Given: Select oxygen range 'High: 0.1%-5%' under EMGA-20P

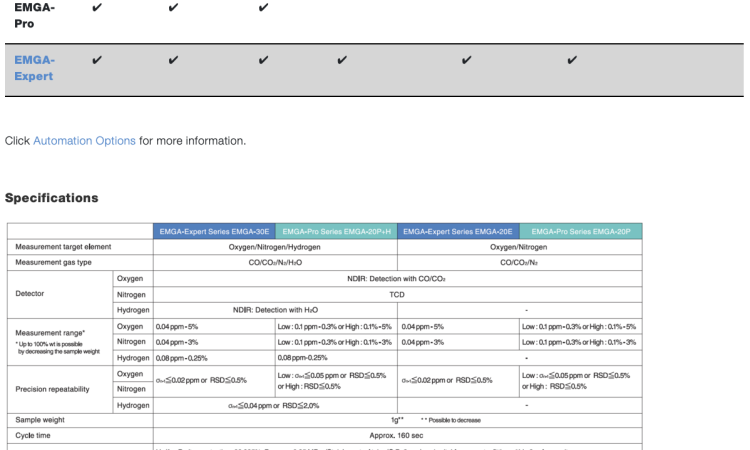Looking at the screenshot, I should click(x=613, y=327).
